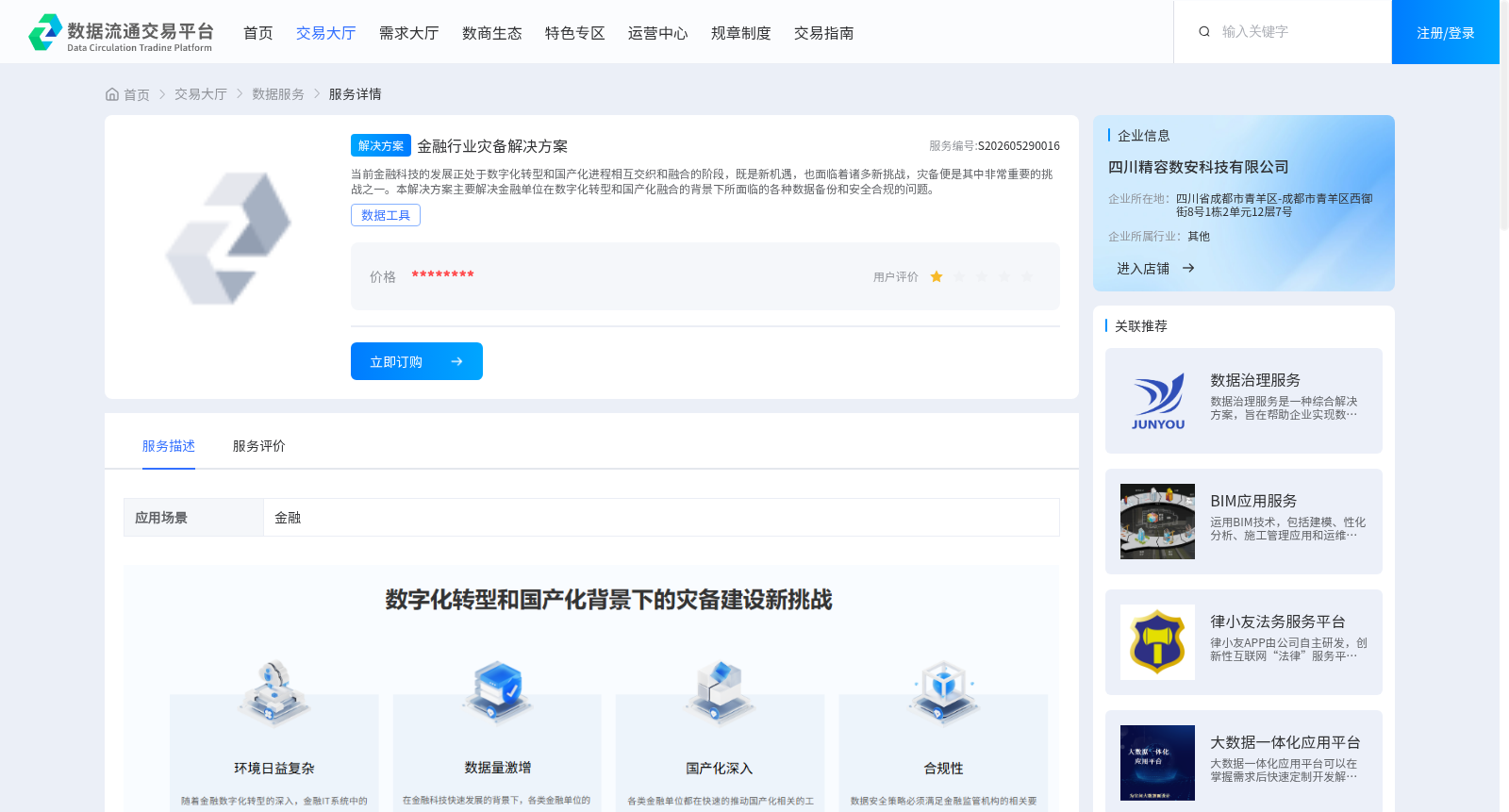The width and height of the screenshot is (1509, 812).
Task: Click the 金融 application scenario value
Action: pos(288,518)
